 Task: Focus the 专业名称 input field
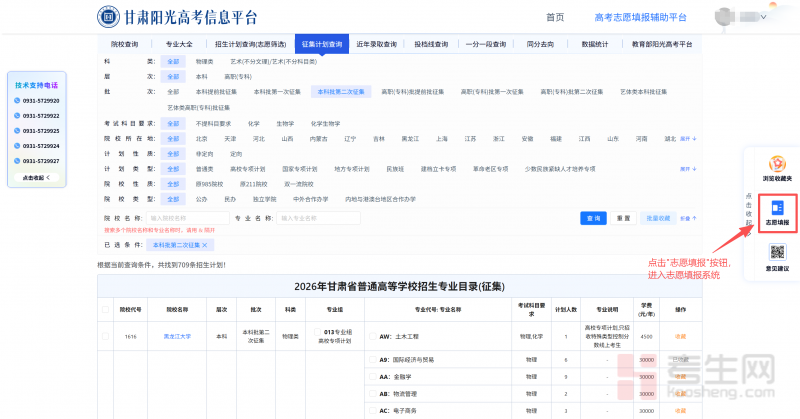click(318, 218)
